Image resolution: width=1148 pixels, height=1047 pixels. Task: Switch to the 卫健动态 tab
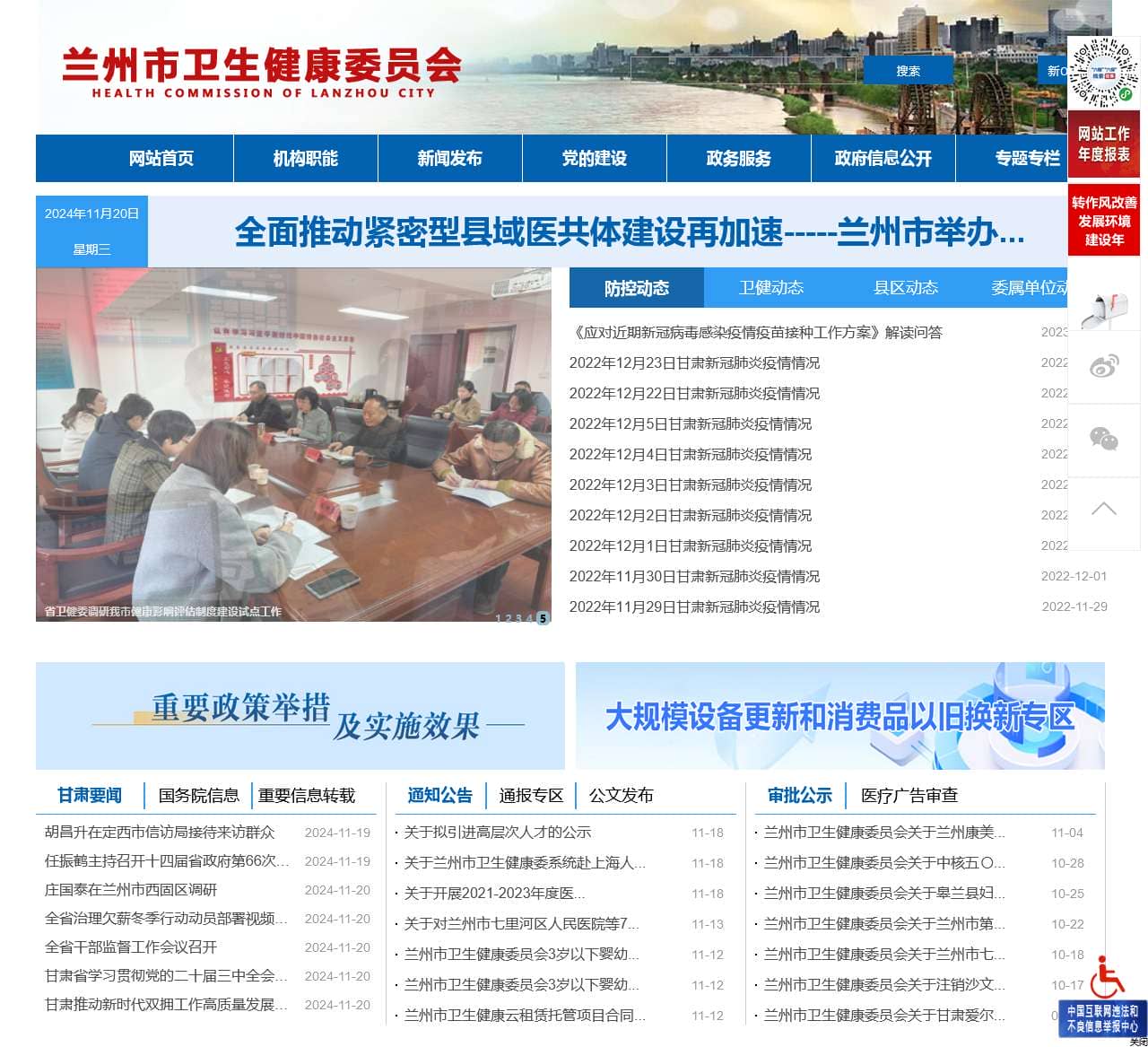click(x=771, y=288)
